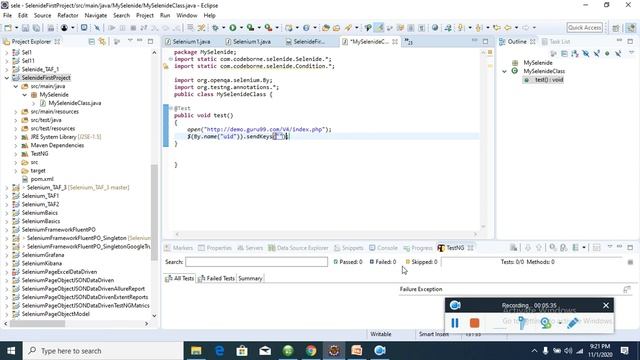The height and width of the screenshot is (360, 640).
Task: Toggle Mark Occurrences highlighter in toolbar
Action: 379,28
